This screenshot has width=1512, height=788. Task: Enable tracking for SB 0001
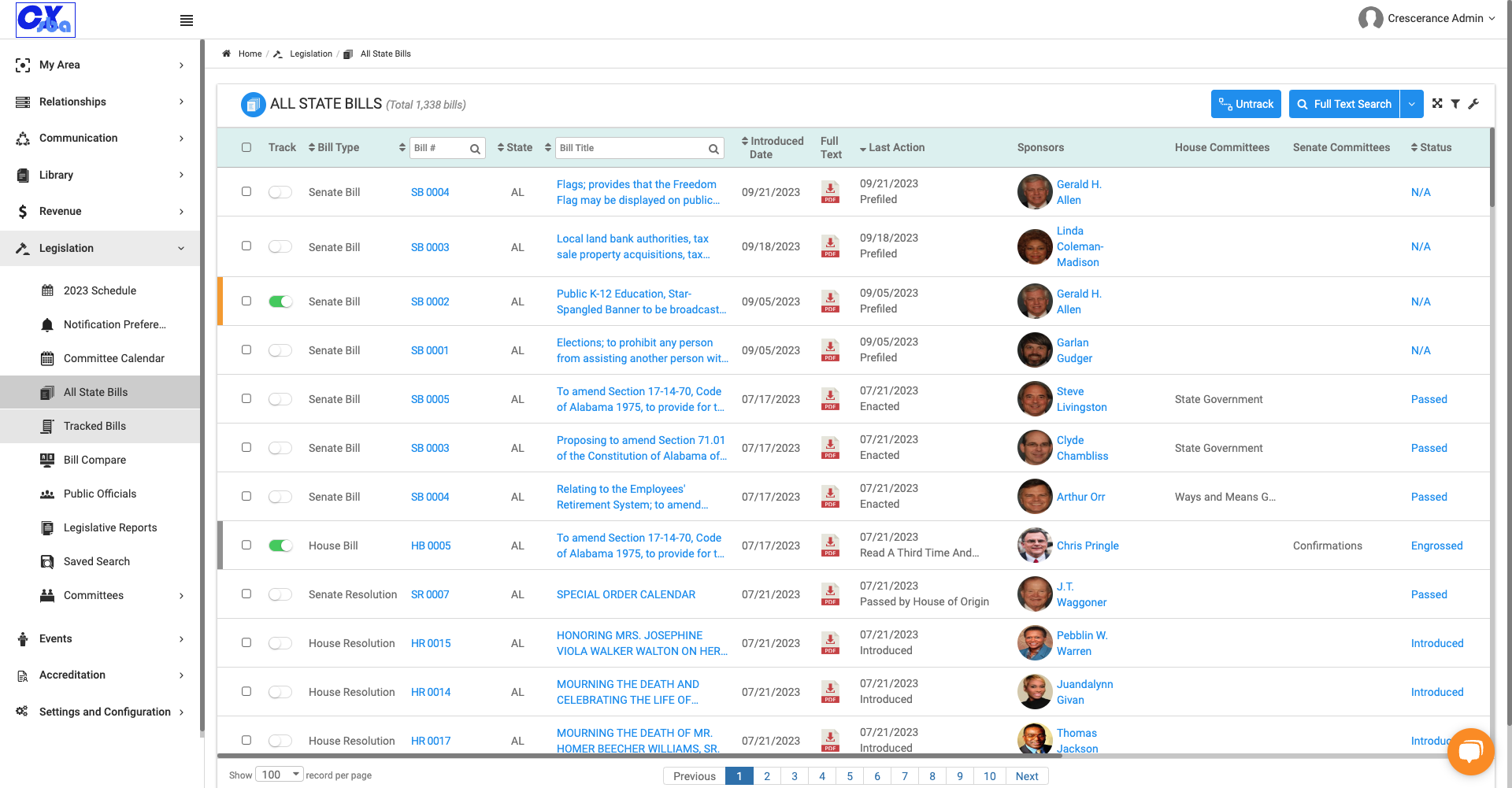point(280,350)
